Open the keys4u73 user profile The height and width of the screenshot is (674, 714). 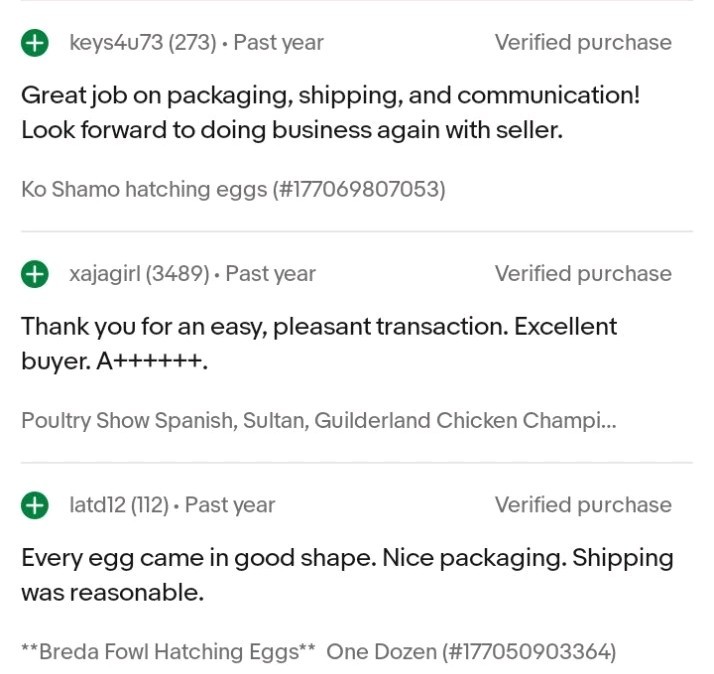pos(115,43)
